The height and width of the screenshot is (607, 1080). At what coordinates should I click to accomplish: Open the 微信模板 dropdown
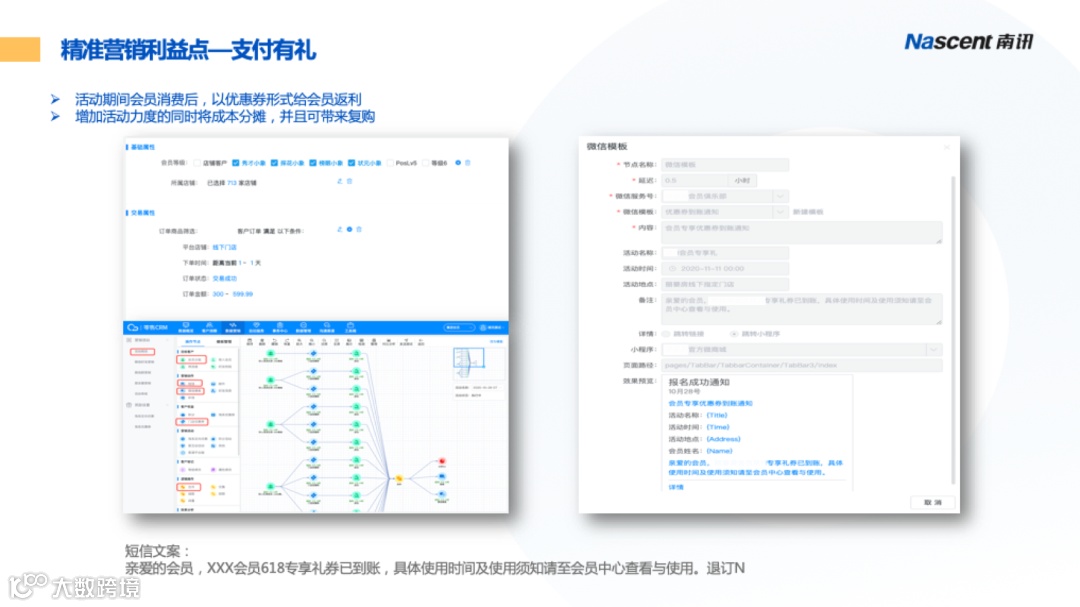[x=724, y=212]
